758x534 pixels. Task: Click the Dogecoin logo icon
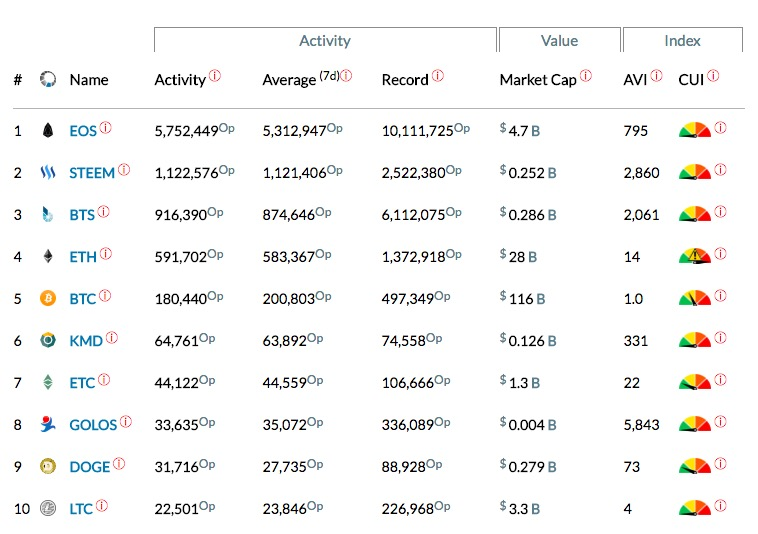pyautogui.click(x=47, y=466)
